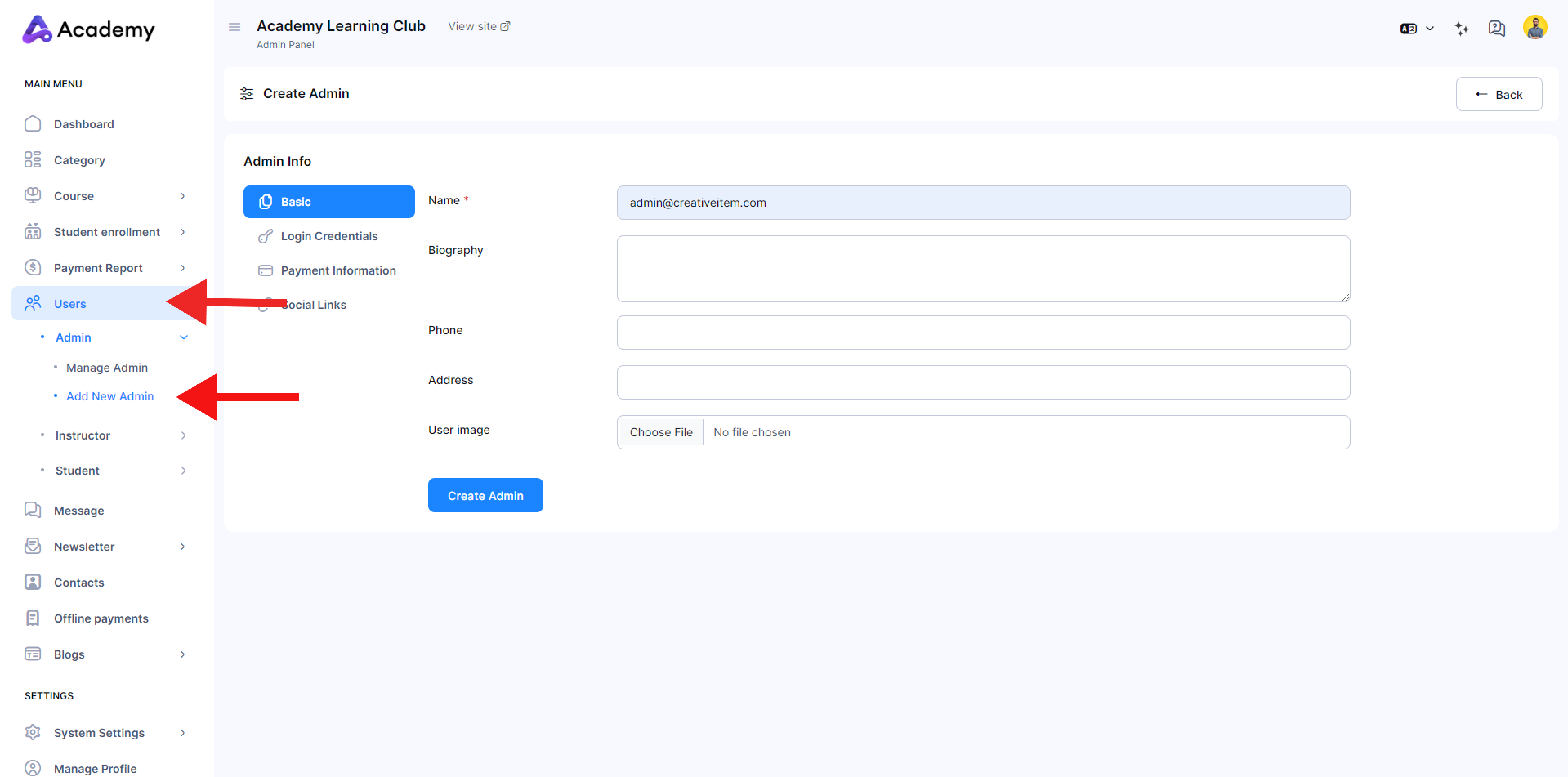Click the Offline payments icon
The height and width of the screenshot is (777, 1568).
pos(33,618)
